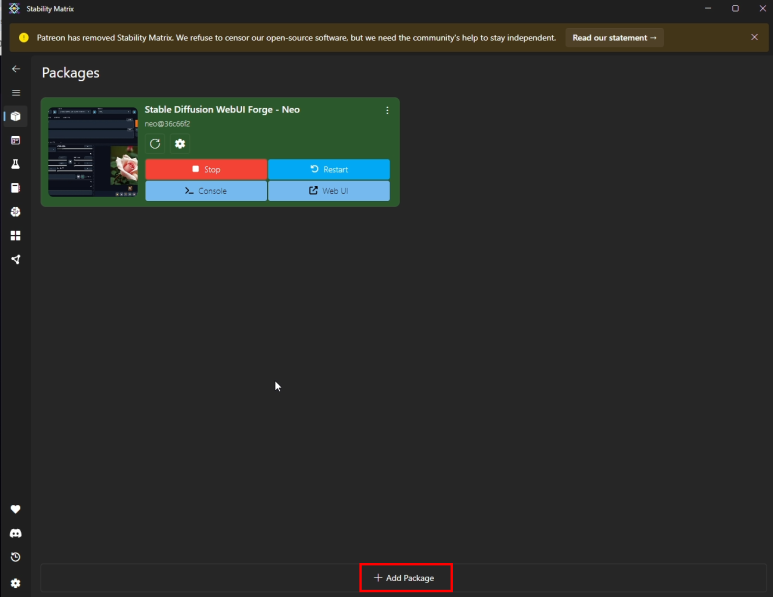Viewport: 773px width, 597px height.
Task: Open the Inference page icon in sidebar
Action: tap(16, 140)
